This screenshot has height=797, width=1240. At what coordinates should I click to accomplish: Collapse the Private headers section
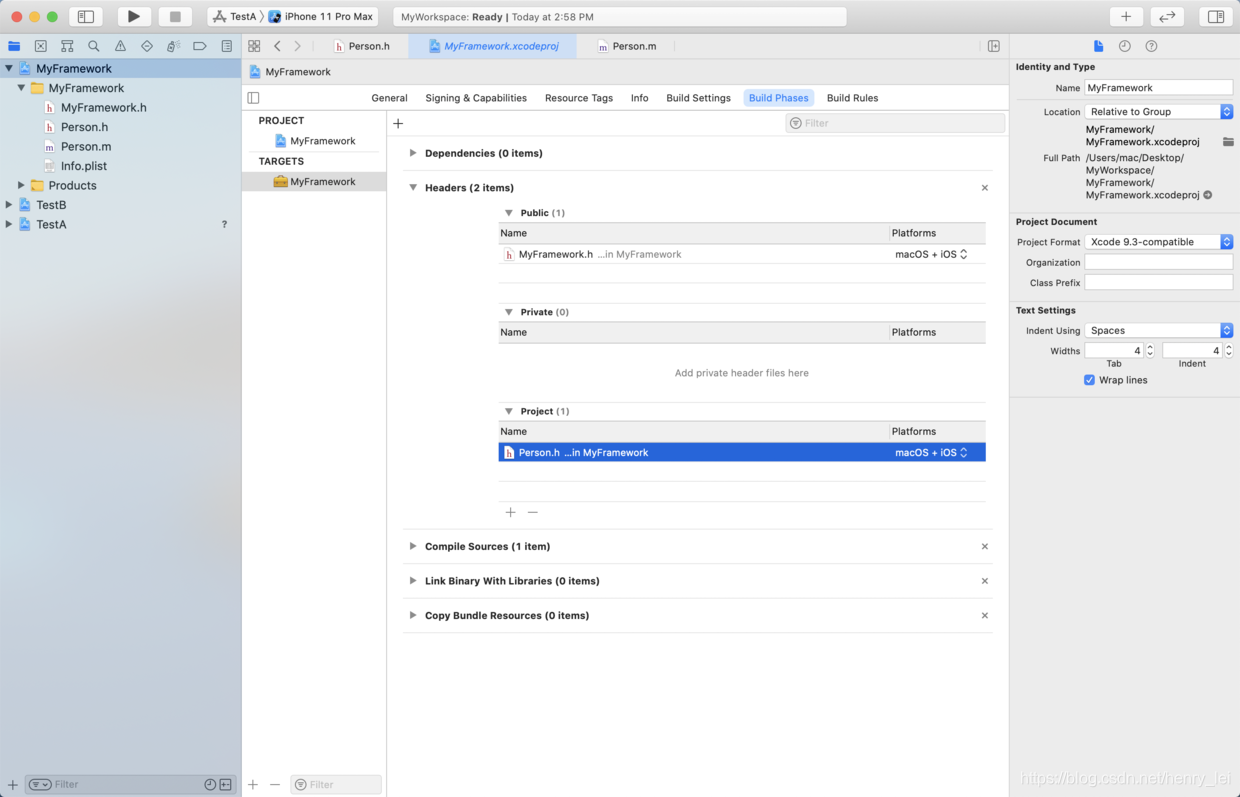click(x=509, y=312)
